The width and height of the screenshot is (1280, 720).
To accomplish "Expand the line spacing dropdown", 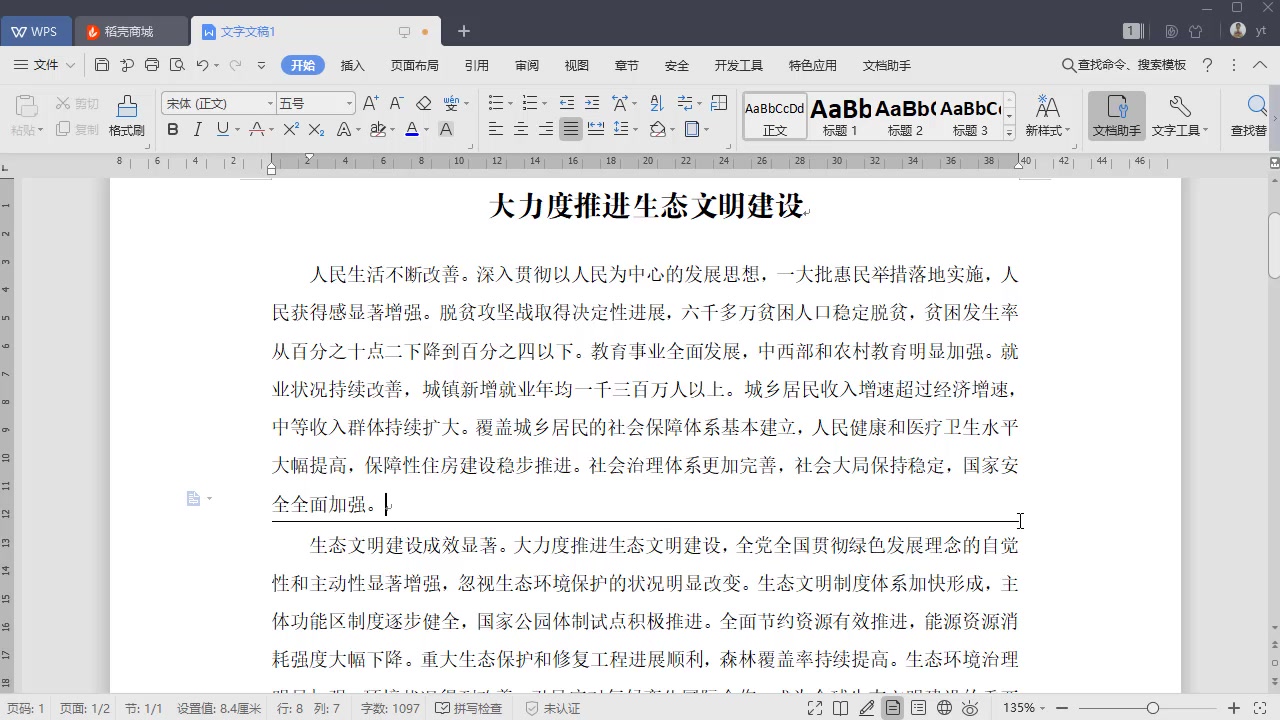I will (x=635, y=129).
